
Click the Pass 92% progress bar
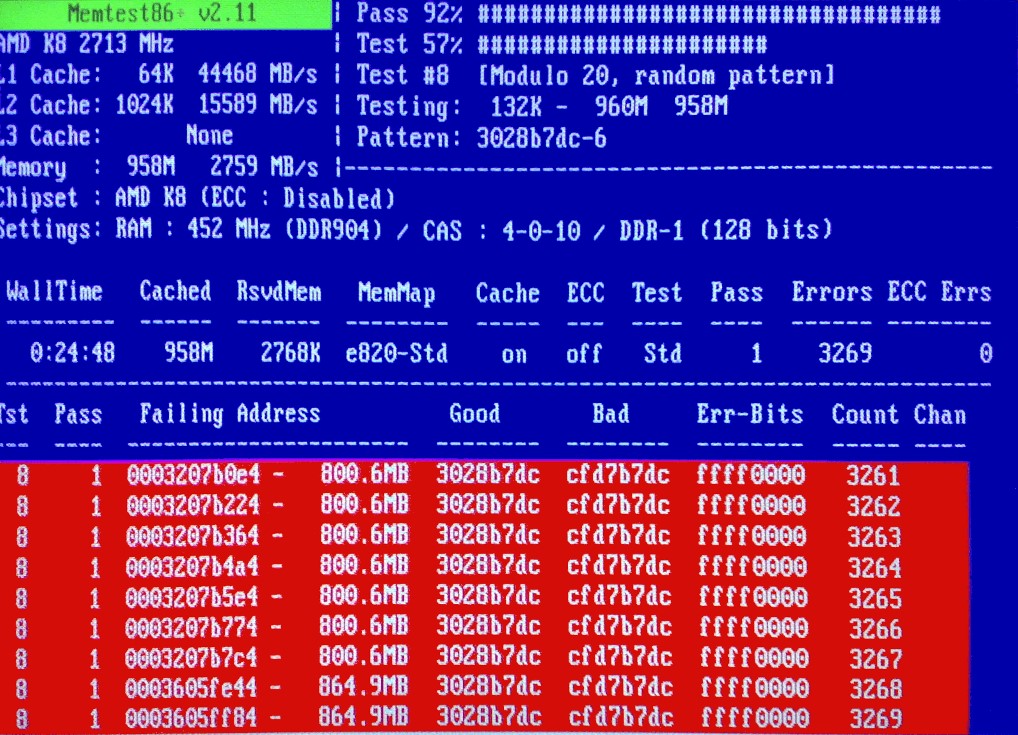(709, 15)
